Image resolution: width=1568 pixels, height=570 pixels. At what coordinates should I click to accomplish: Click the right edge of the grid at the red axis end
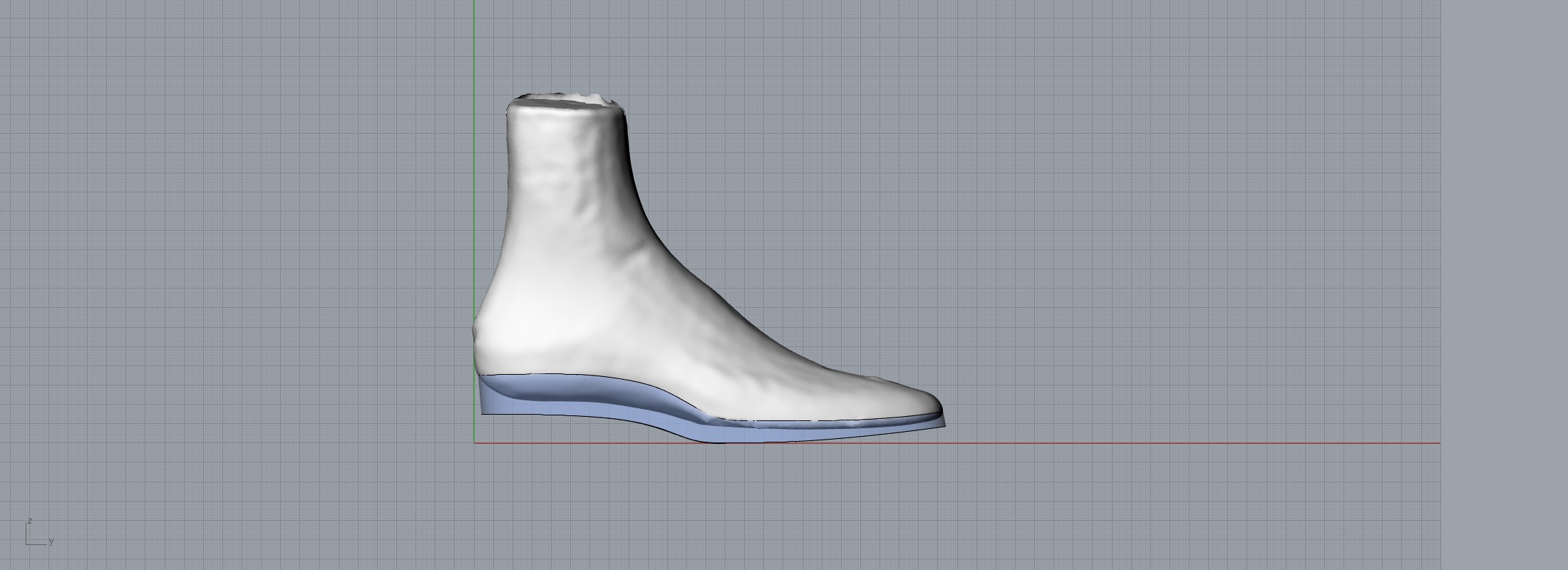pyautogui.click(x=1440, y=443)
